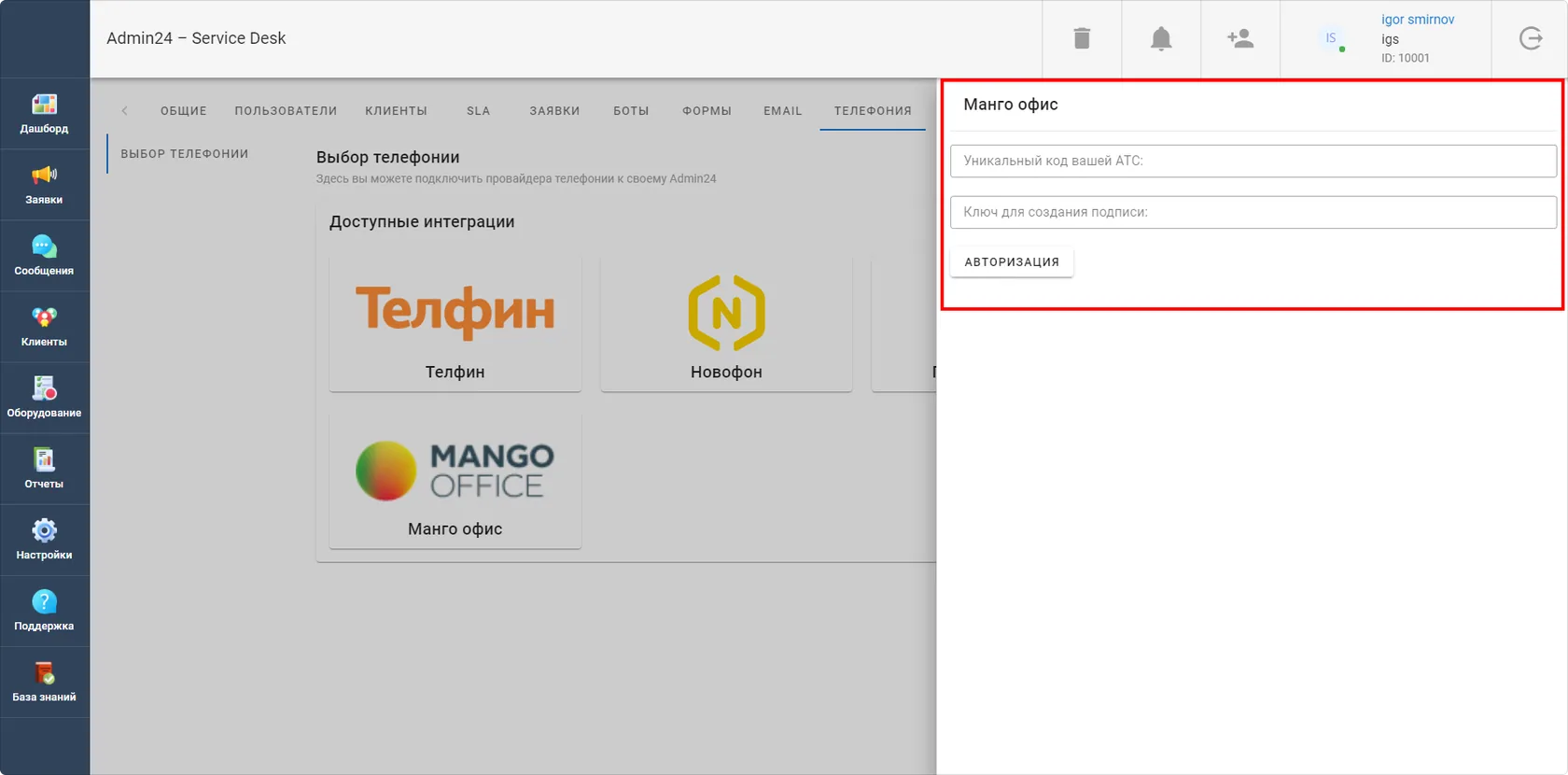Click the trash bin icon in header
This screenshot has height=775, width=1568.
click(x=1082, y=38)
